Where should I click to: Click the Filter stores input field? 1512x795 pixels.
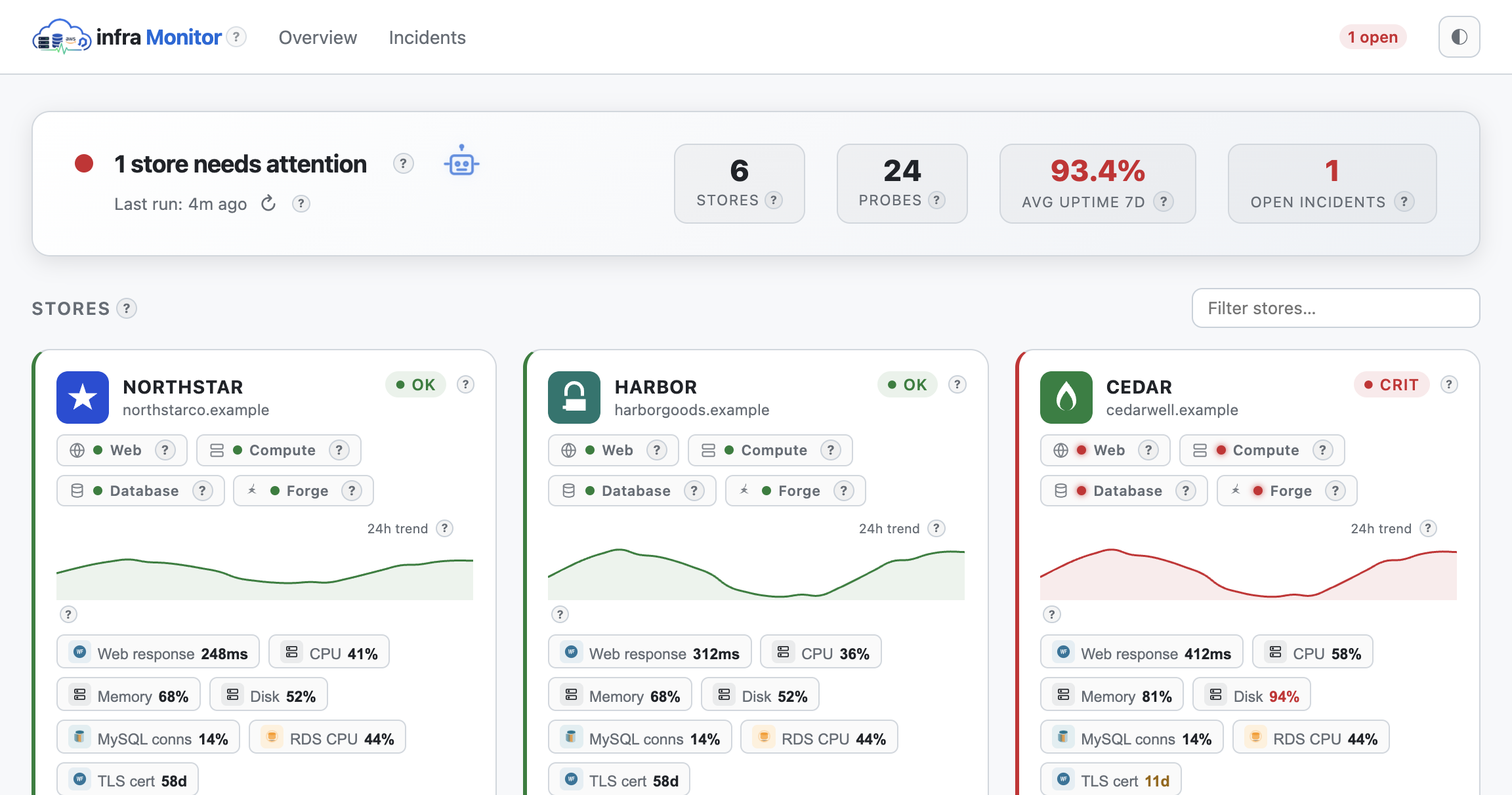(1335, 308)
